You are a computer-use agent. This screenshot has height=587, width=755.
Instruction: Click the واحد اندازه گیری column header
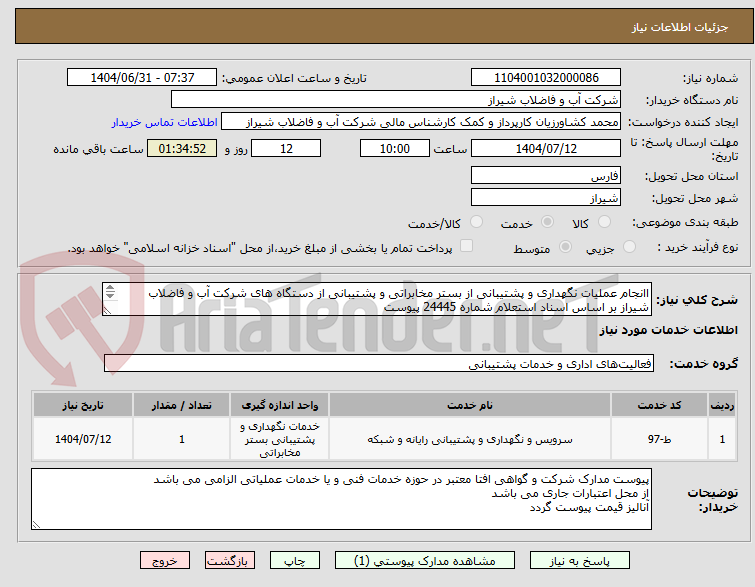coord(280,405)
